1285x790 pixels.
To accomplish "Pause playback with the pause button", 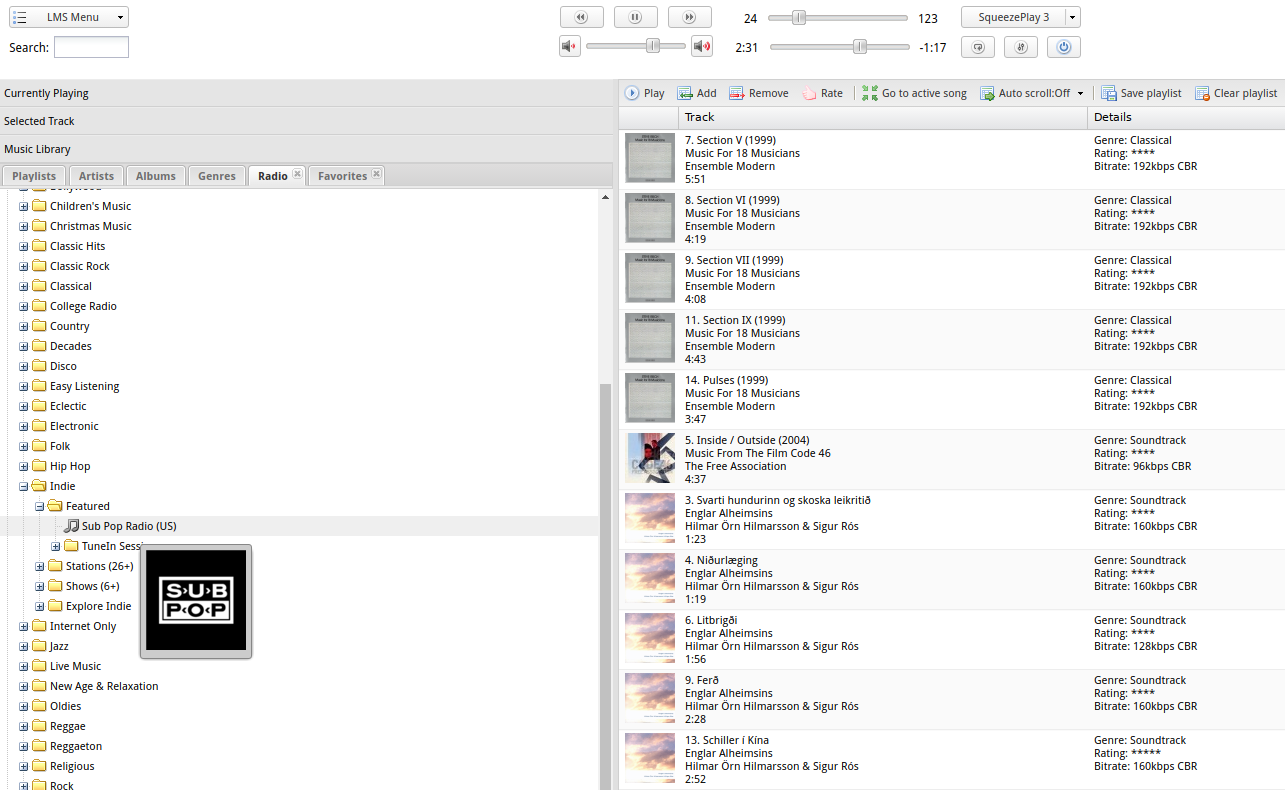I will [x=635, y=17].
